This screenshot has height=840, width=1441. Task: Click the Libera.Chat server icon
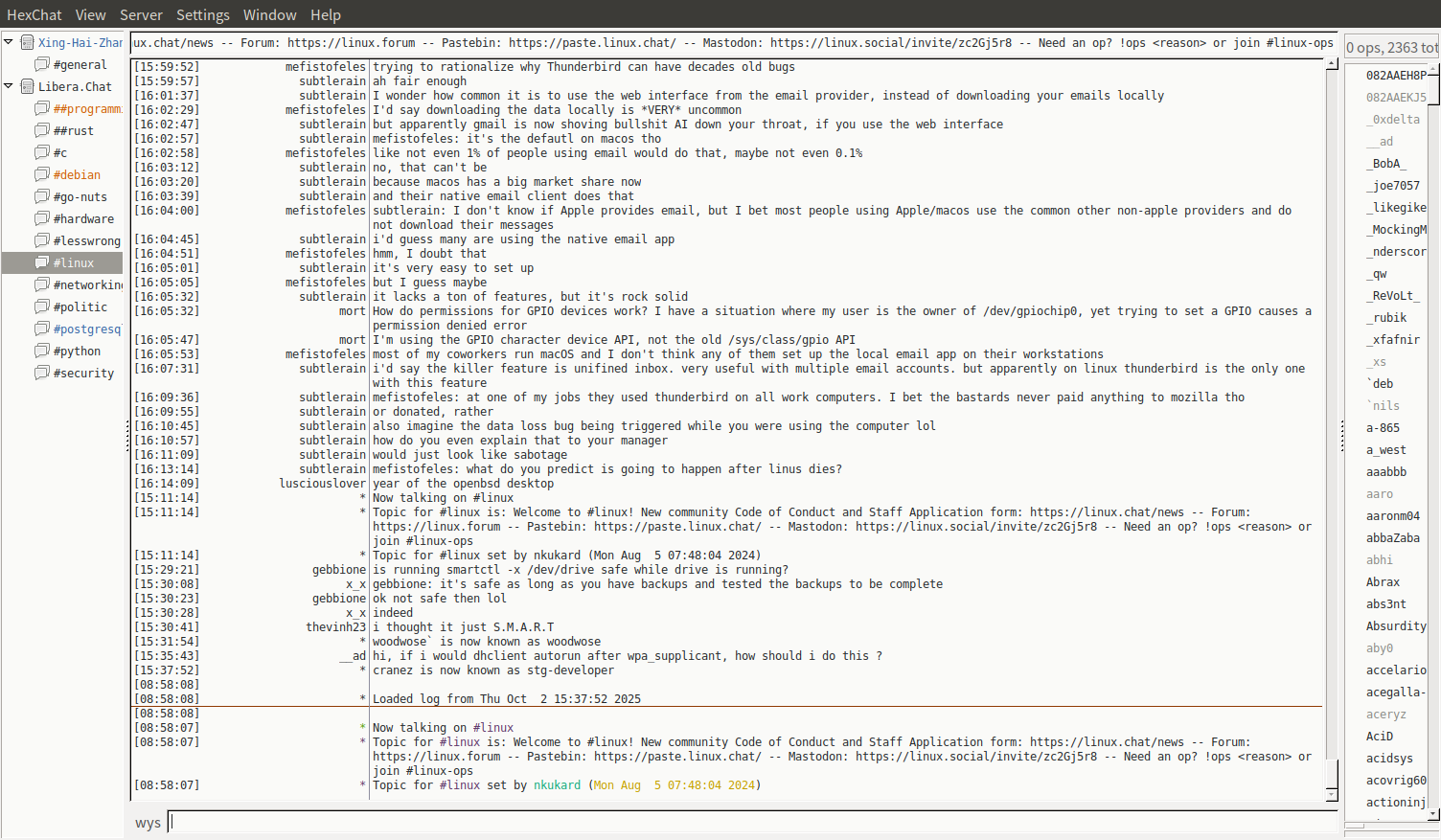tap(27, 86)
